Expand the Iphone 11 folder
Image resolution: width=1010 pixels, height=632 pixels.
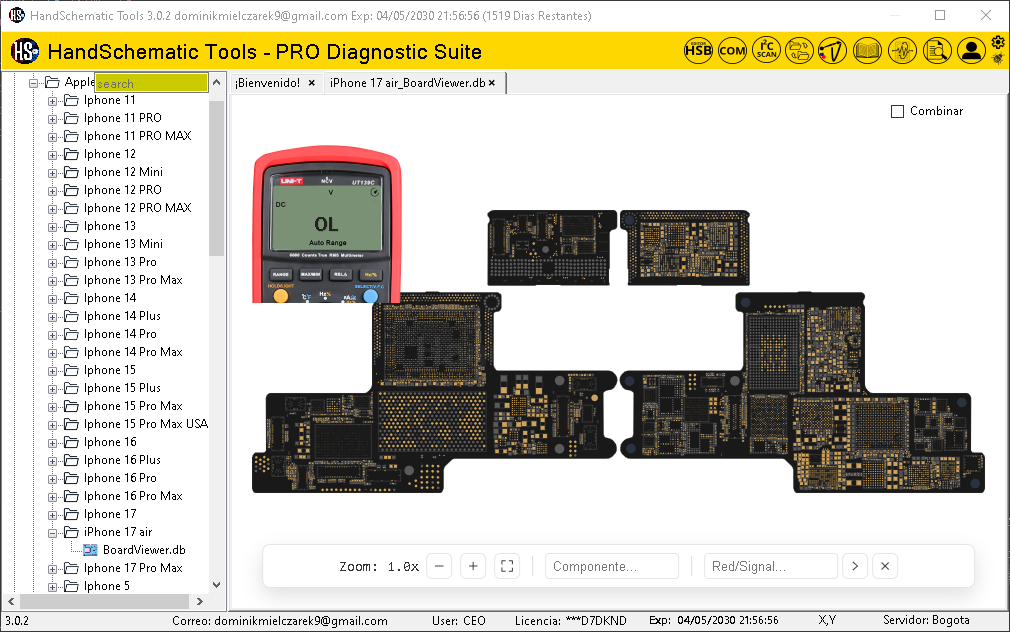pos(53,101)
